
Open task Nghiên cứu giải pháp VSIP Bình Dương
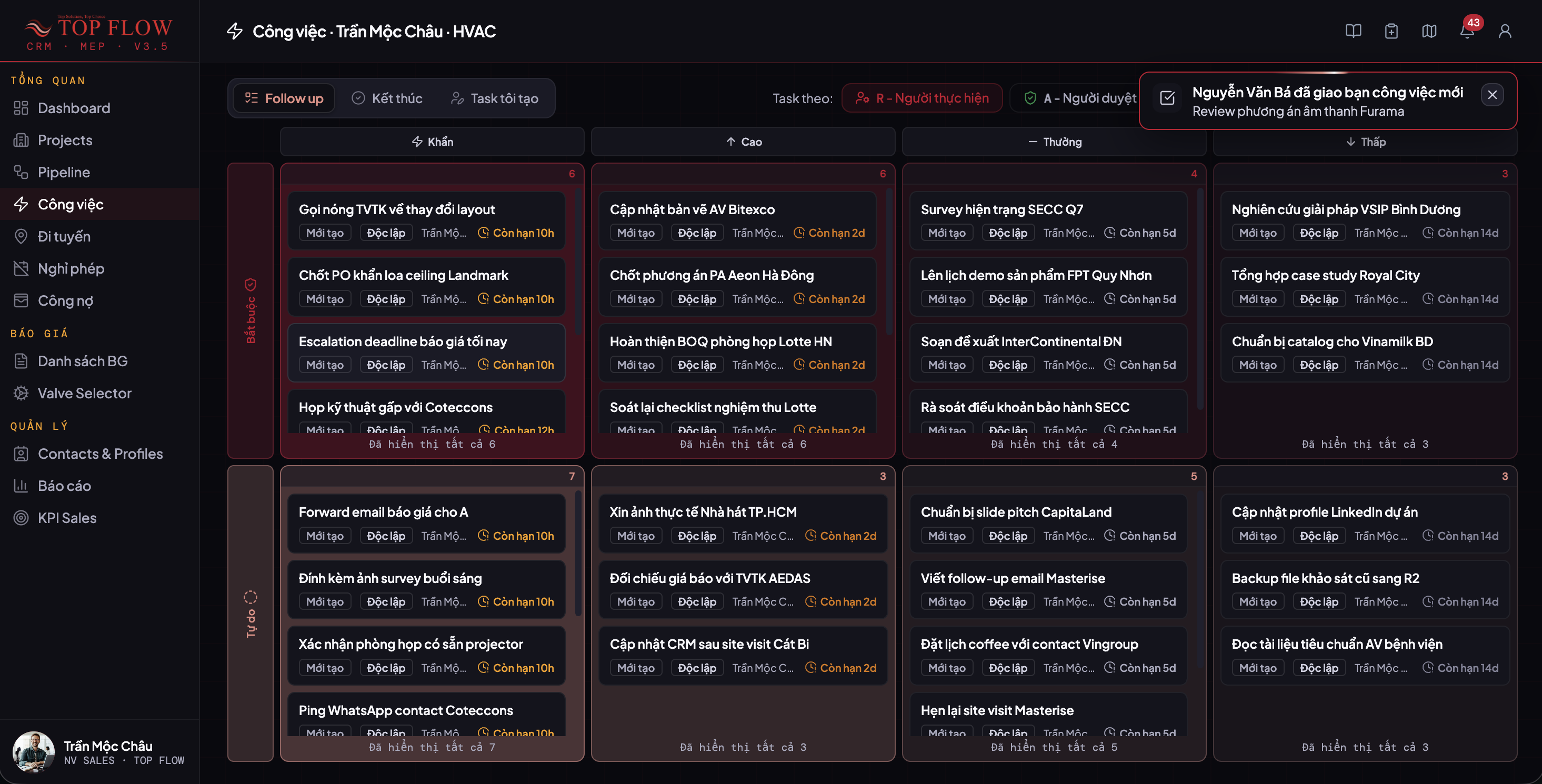coord(1365,220)
